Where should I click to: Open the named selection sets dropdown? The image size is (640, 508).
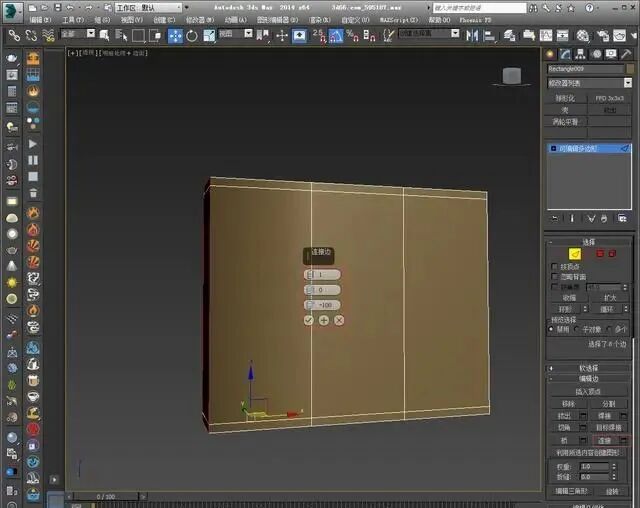click(429, 34)
